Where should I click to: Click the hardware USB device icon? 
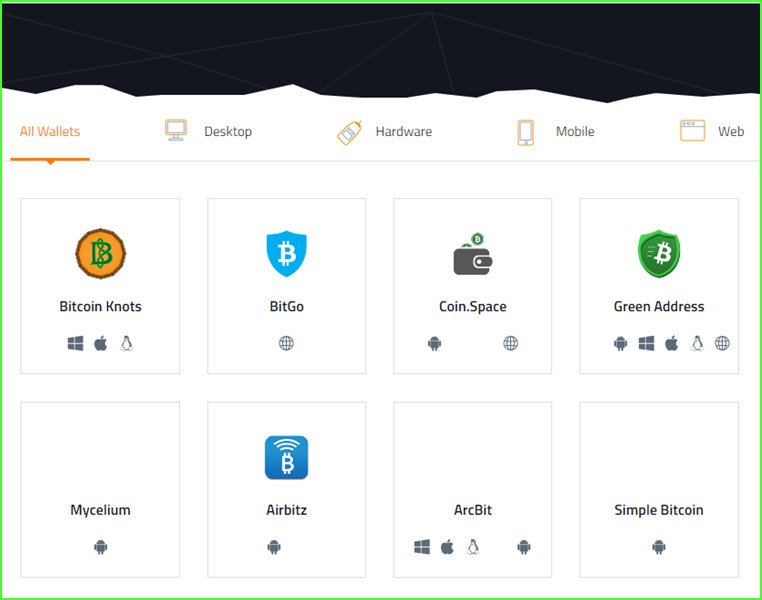click(349, 133)
